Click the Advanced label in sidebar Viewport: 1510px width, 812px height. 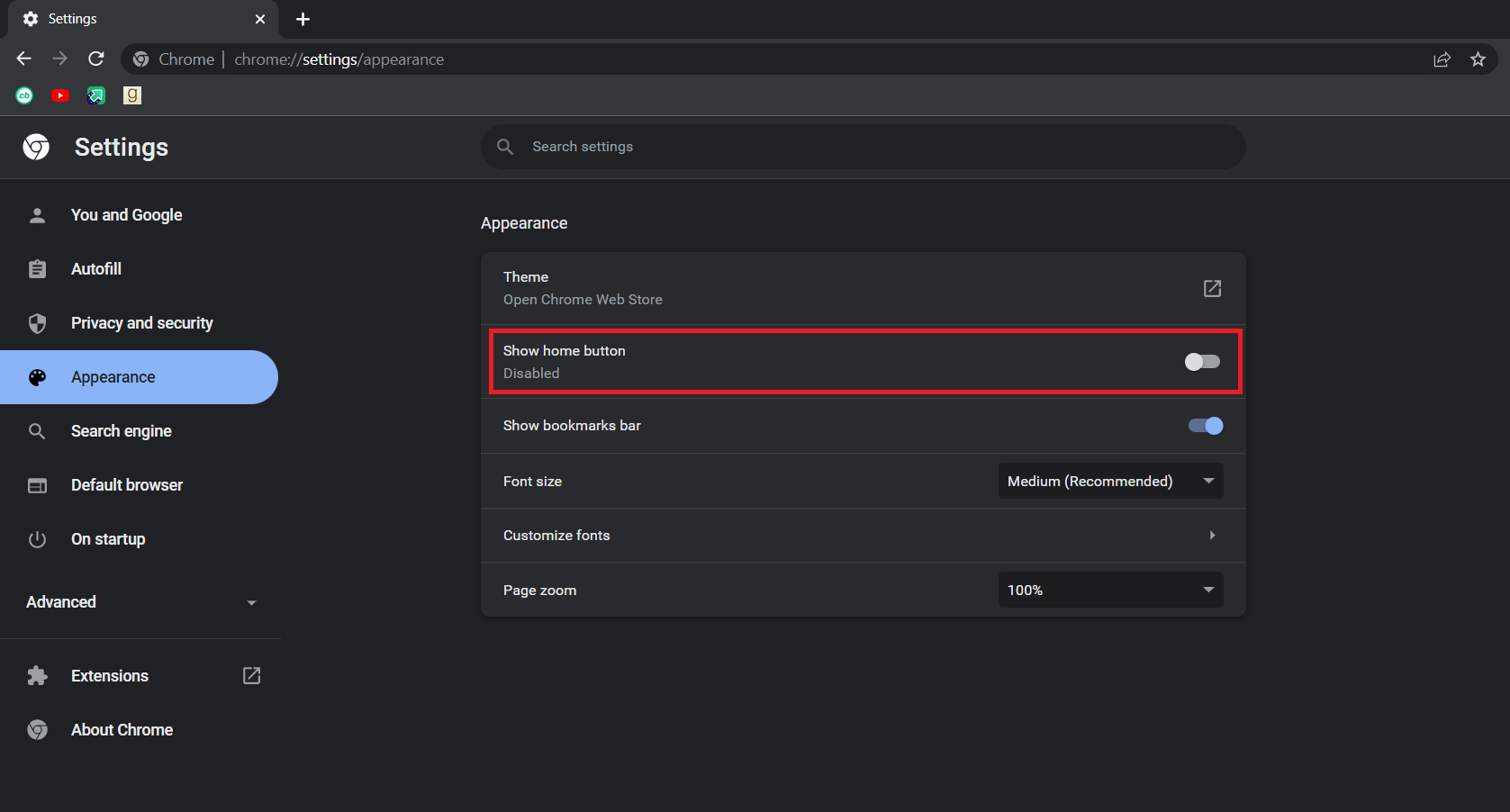coord(61,602)
